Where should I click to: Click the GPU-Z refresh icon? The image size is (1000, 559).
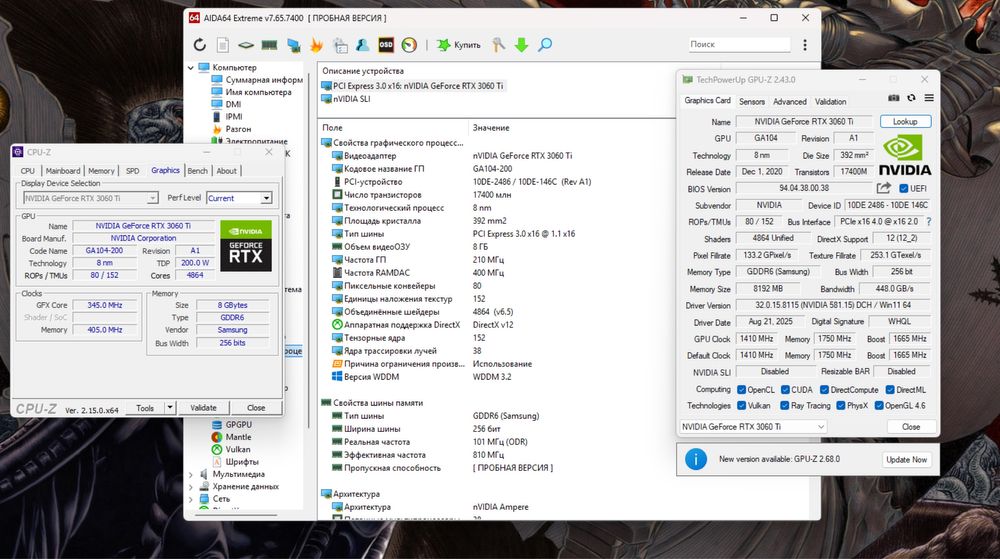[x=911, y=98]
